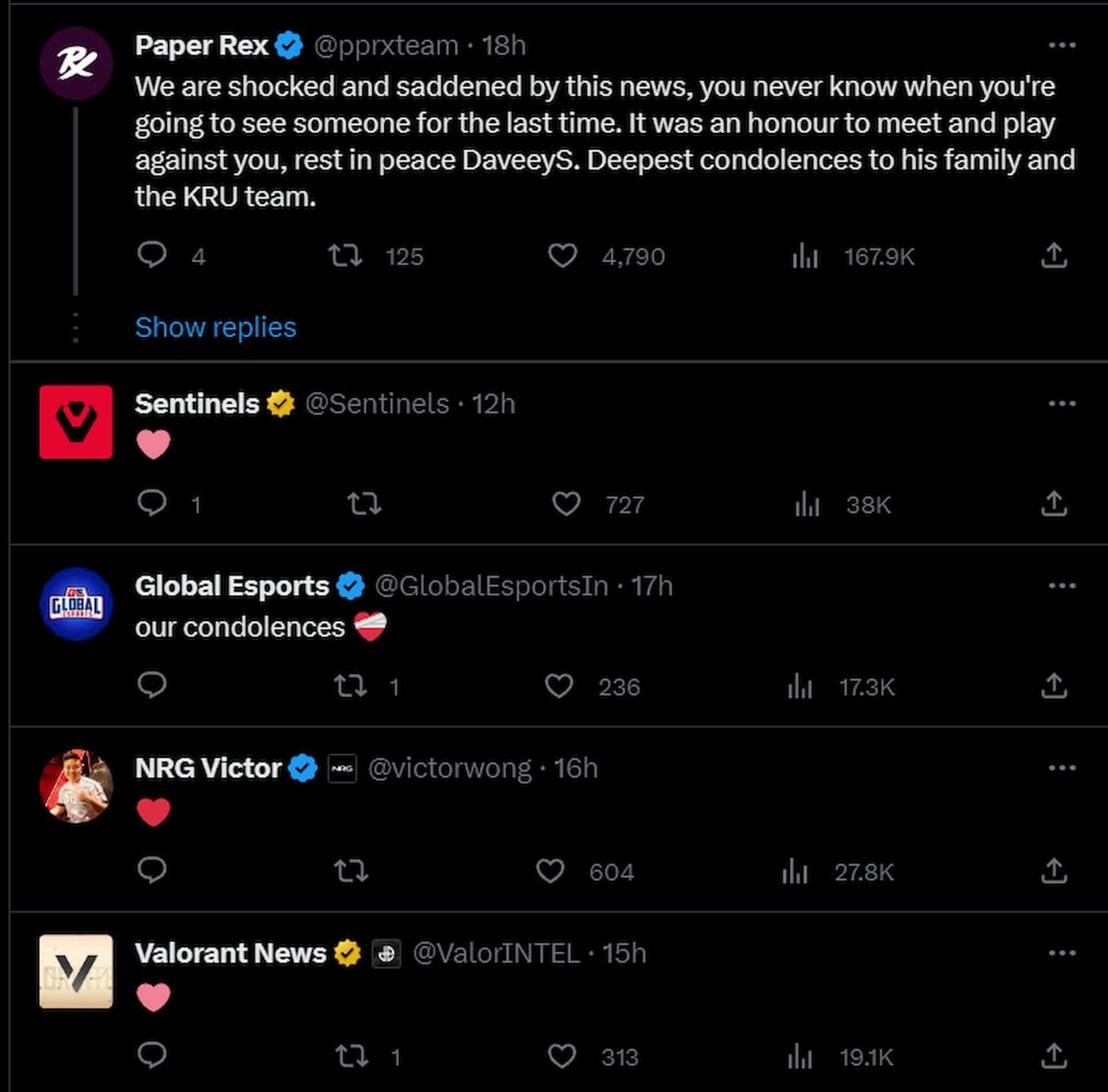Open the Sentinels profile avatar

(x=76, y=422)
